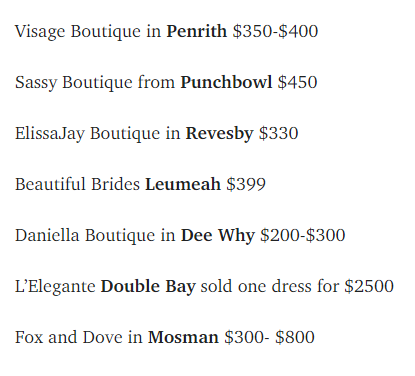
Task: Click the $350-$400 price range
Action: click(275, 31)
